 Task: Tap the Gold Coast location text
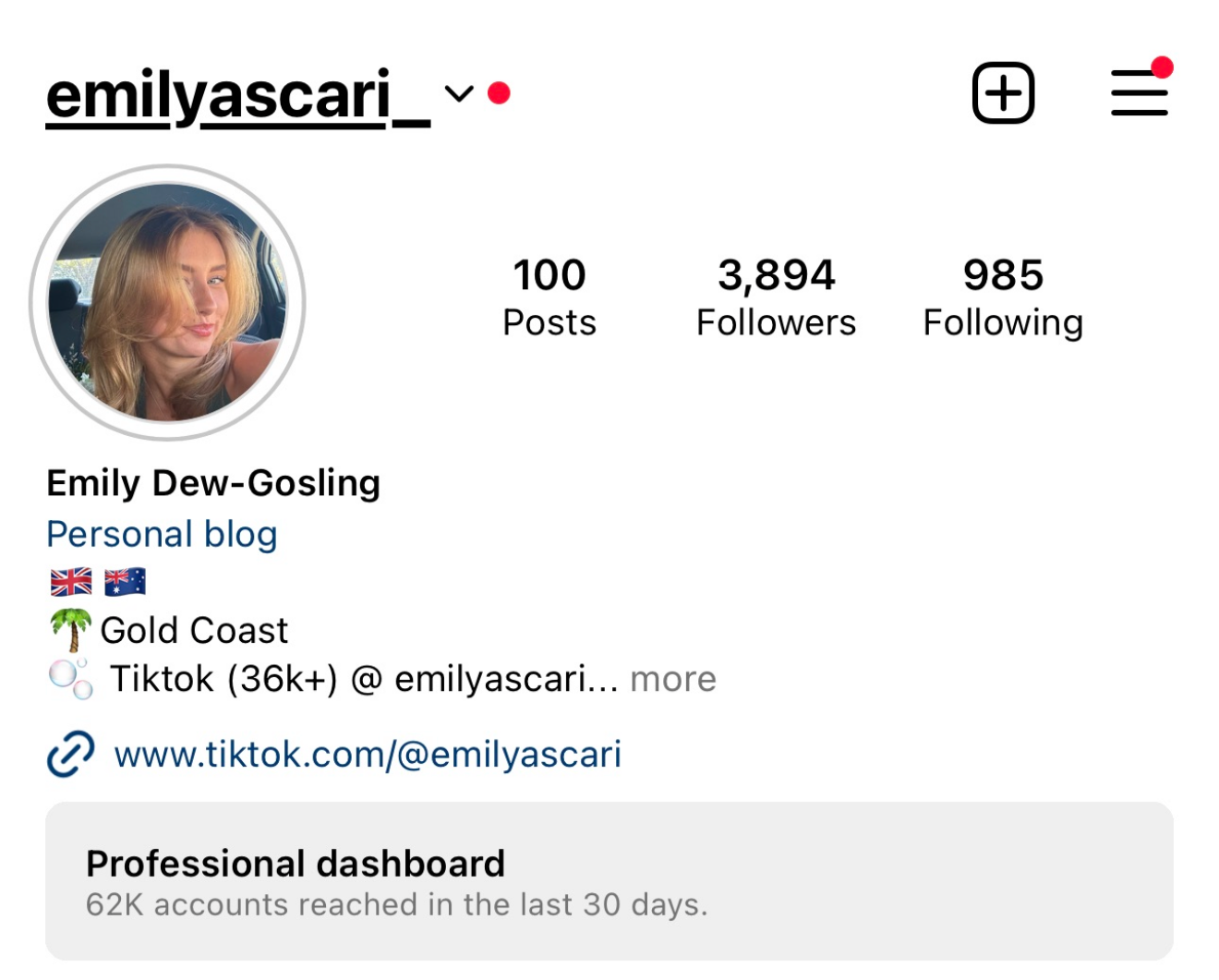(194, 630)
